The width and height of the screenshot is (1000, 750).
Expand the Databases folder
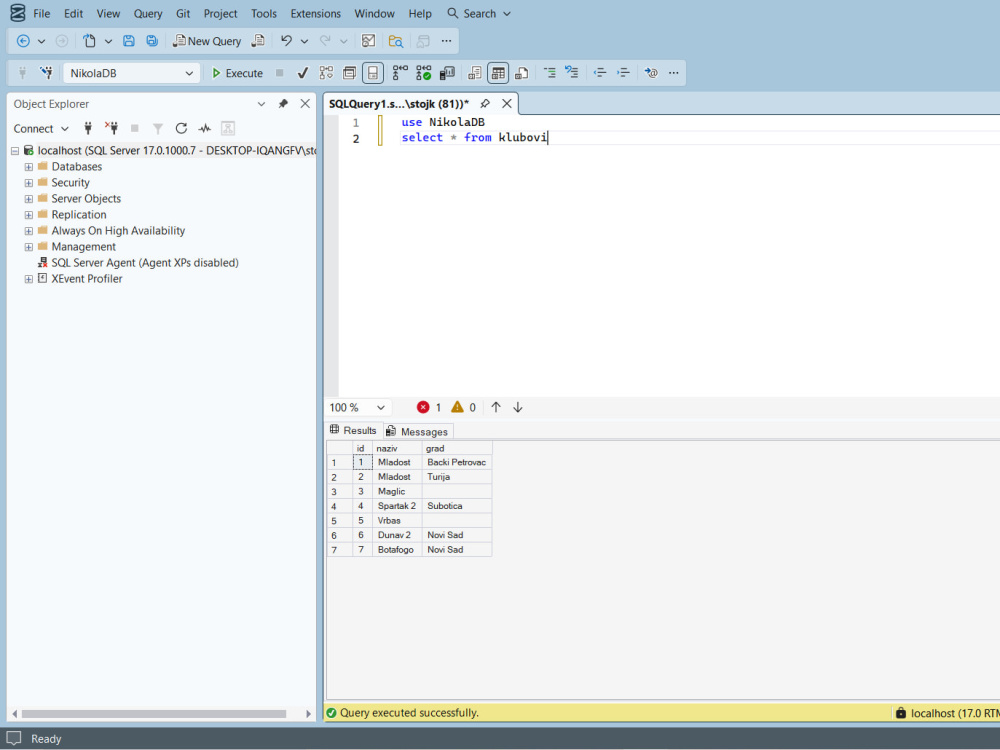tap(29, 167)
